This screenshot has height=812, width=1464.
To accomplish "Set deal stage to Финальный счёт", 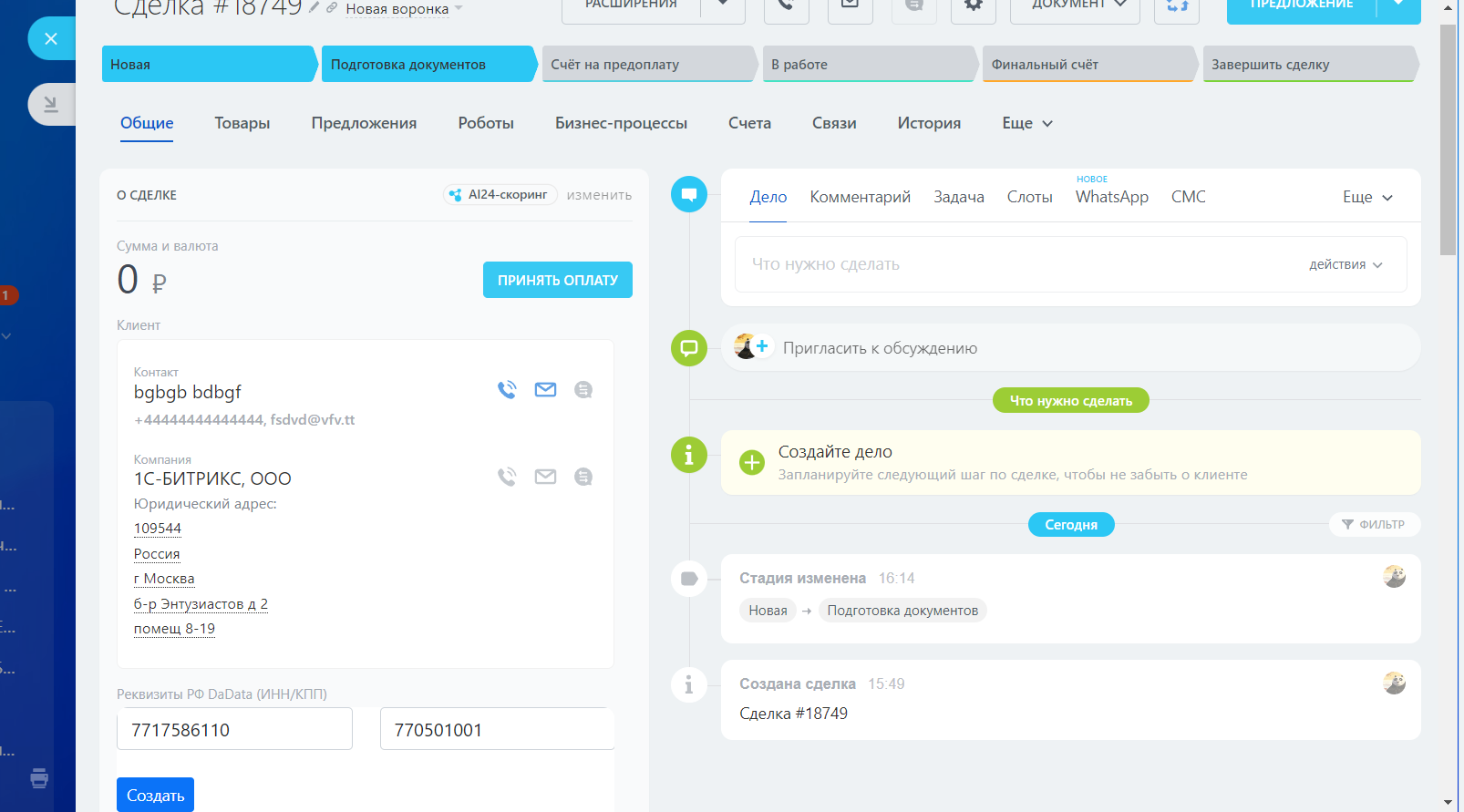I will (x=1089, y=64).
